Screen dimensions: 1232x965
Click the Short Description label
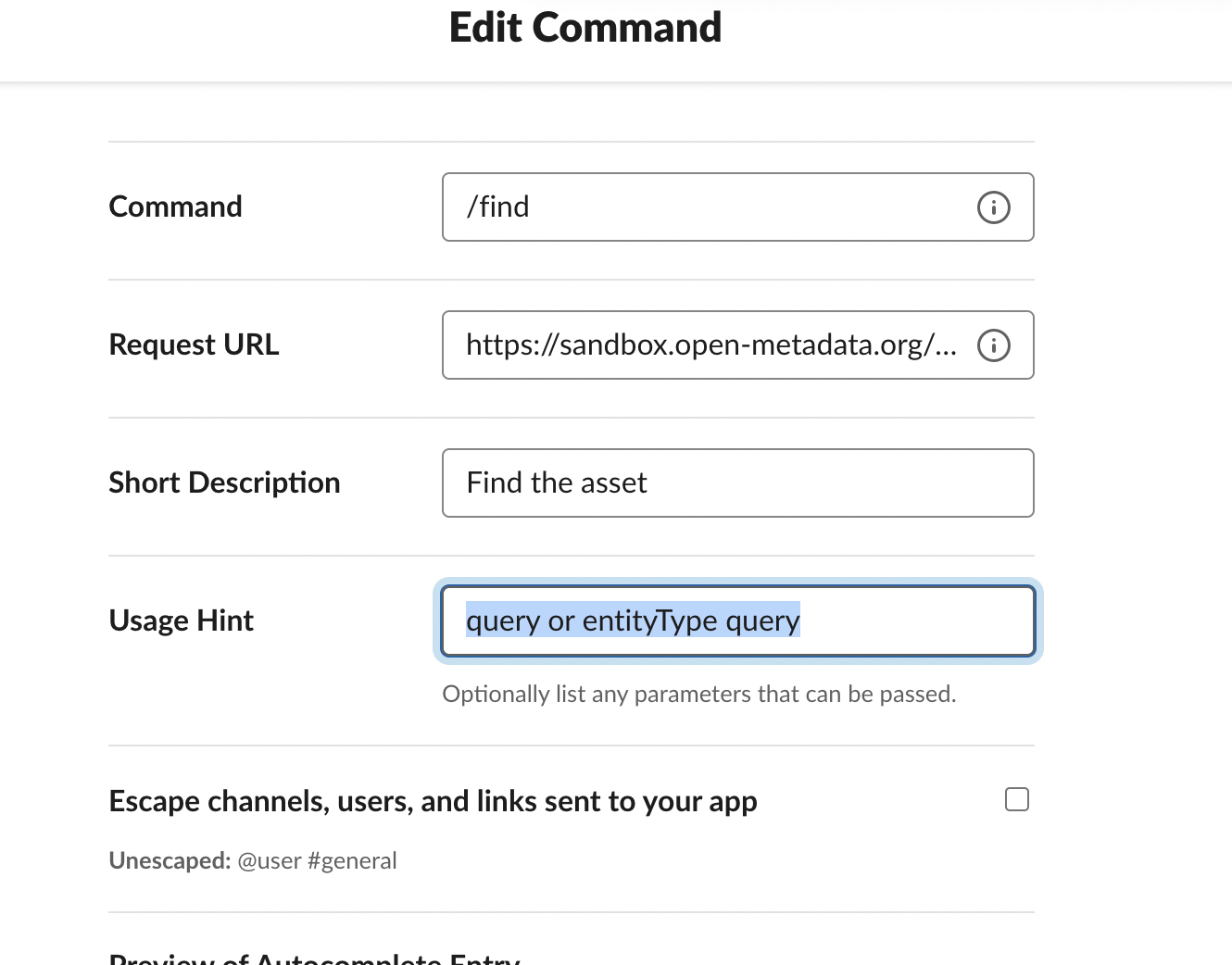224,482
